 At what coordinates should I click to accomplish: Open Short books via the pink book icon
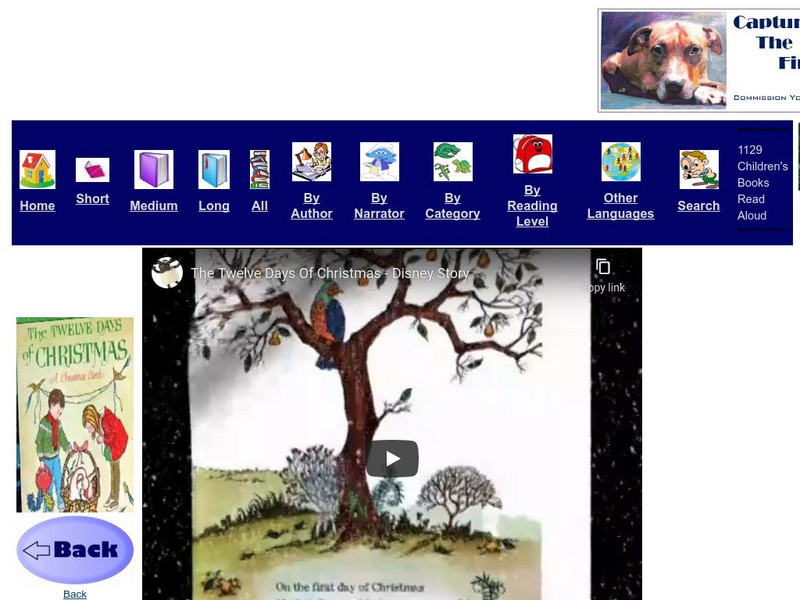[x=92, y=168]
